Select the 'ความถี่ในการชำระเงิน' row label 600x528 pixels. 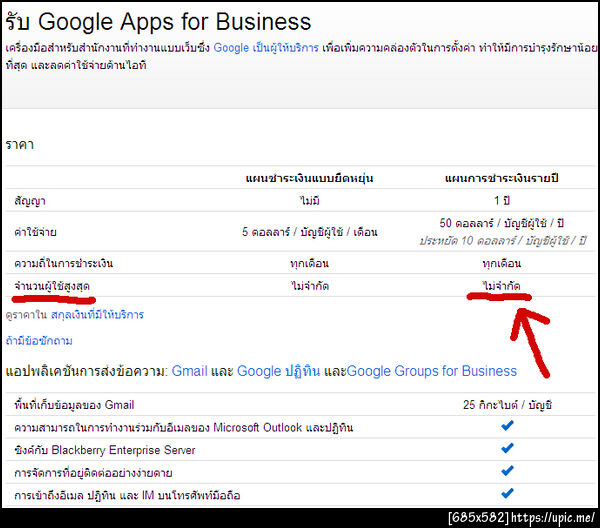pyautogui.click(x=64, y=263)
